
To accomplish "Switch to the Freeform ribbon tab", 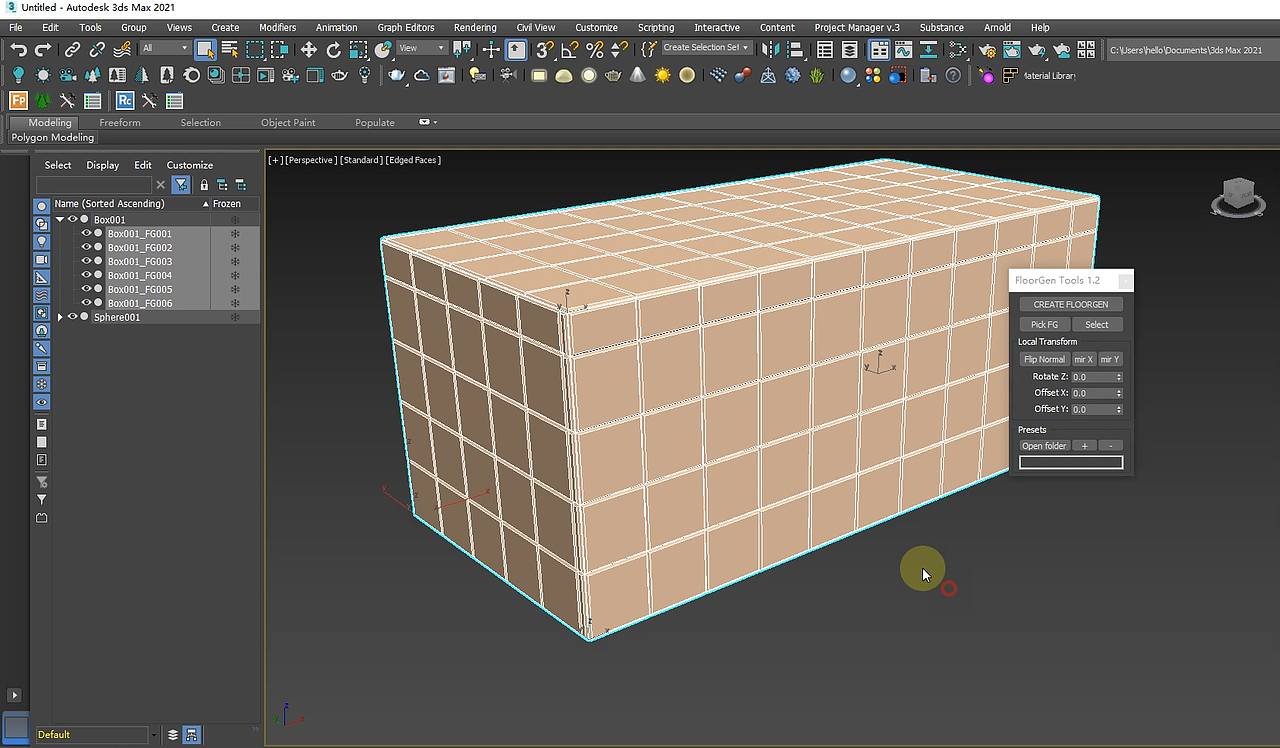I will tap(120, 122).
